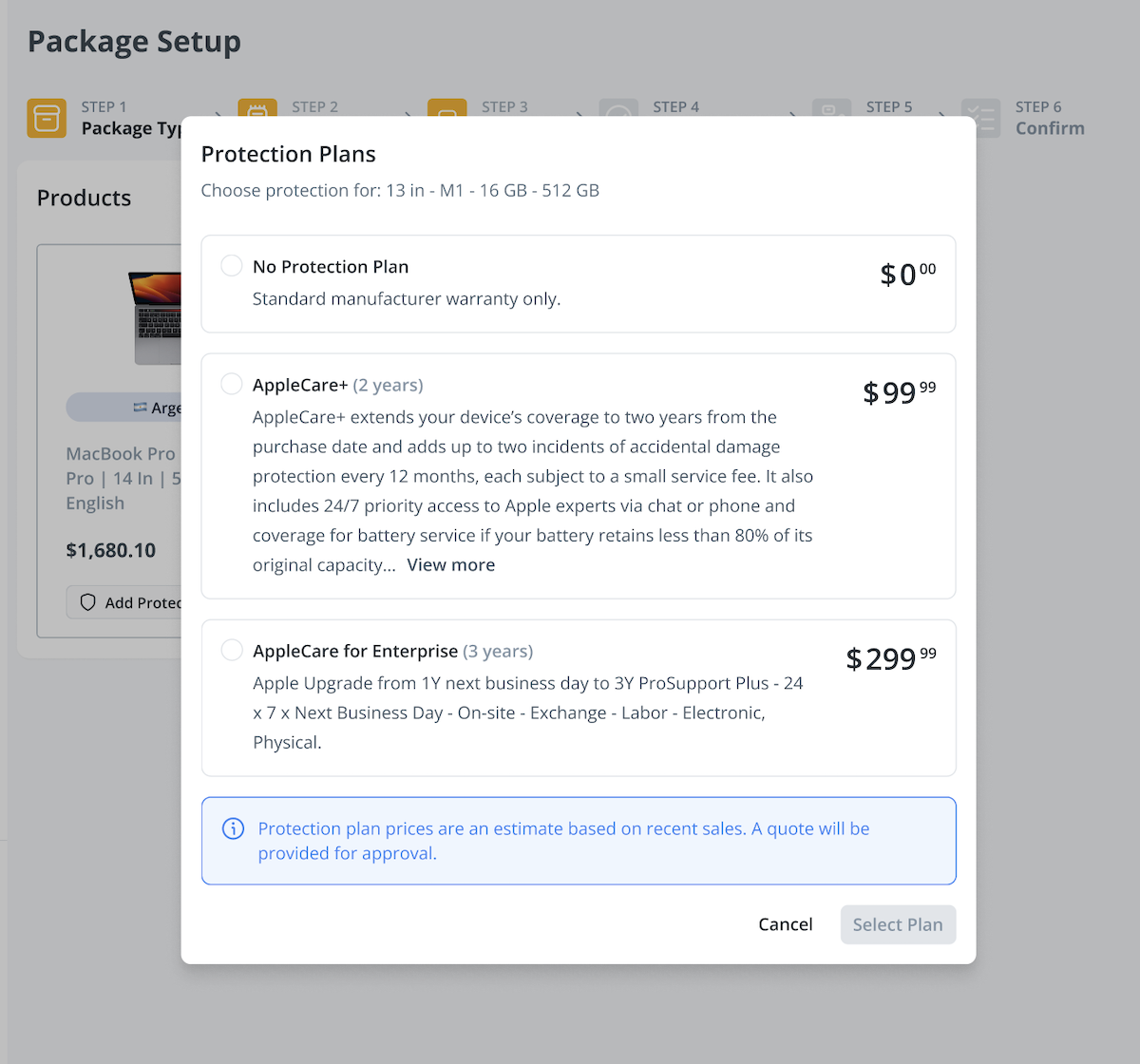Click the shield icon on the Add Protection button

88,602
